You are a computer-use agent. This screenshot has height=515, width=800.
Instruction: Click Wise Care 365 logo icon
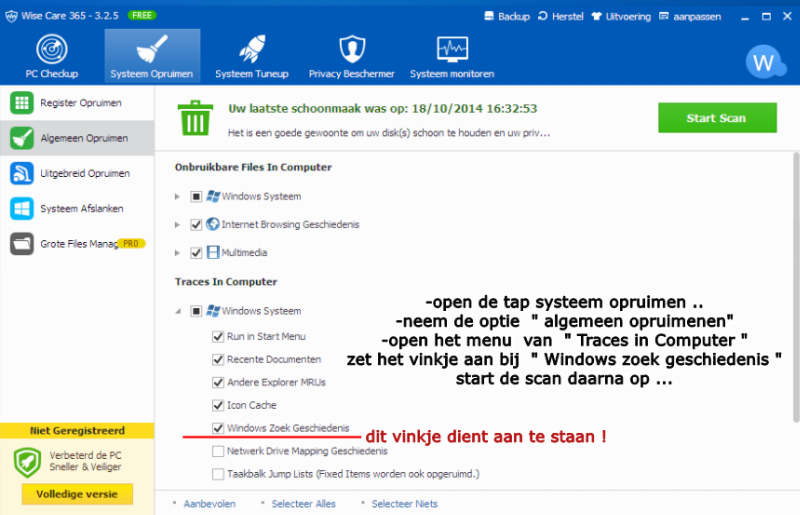tap(11, 16)
